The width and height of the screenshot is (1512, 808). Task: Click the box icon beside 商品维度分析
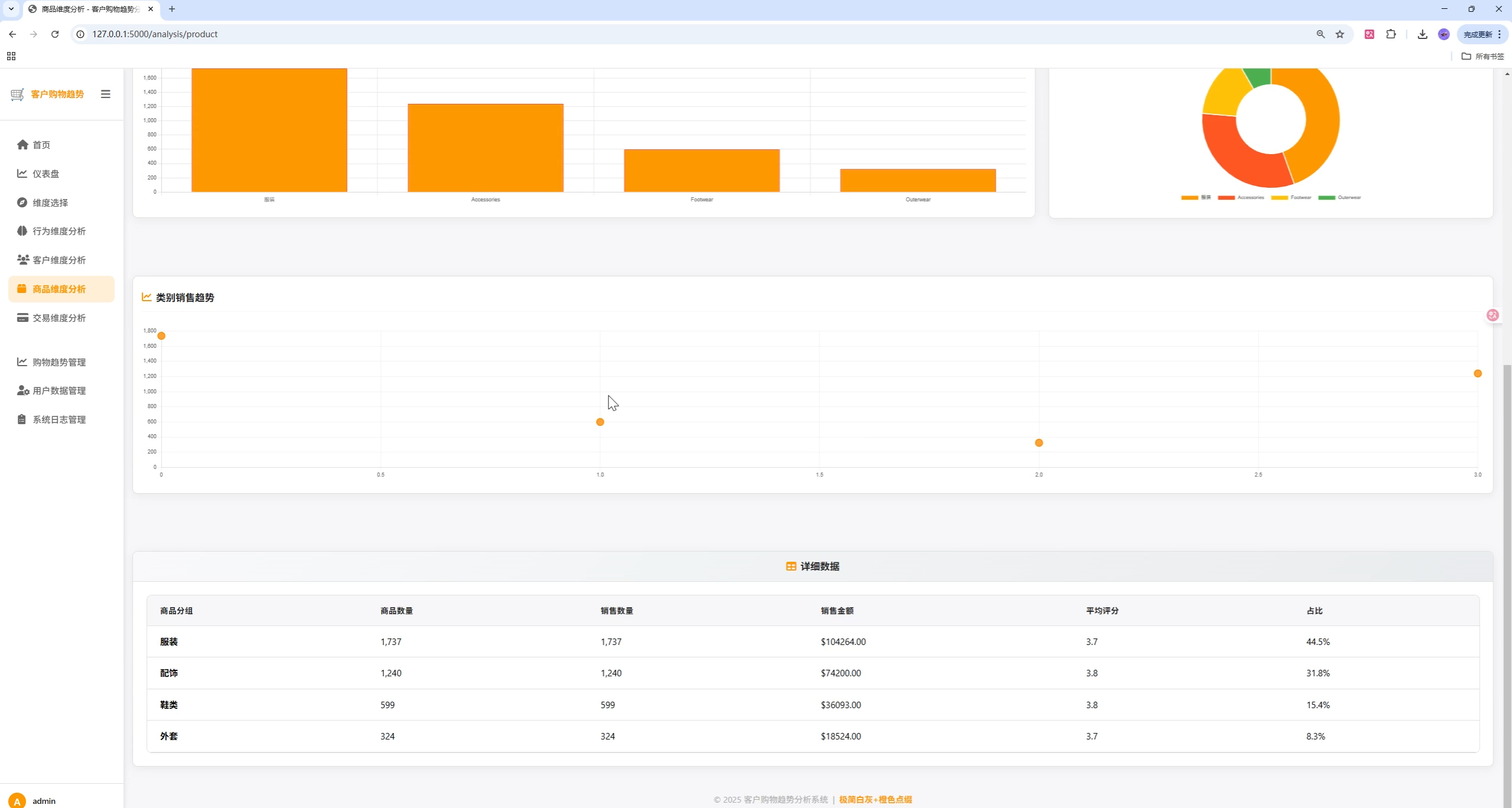[x=22, y=288]
